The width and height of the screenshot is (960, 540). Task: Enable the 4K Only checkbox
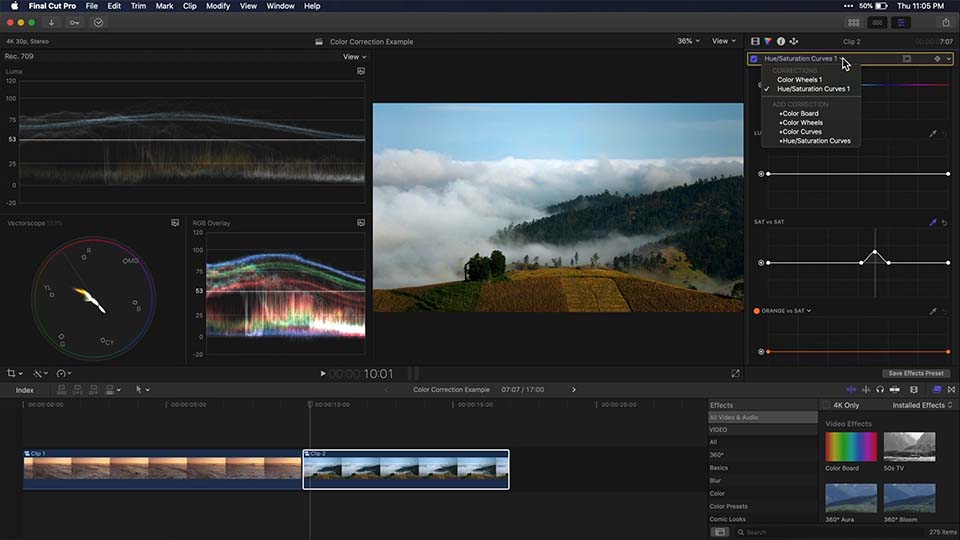point(827,405)
